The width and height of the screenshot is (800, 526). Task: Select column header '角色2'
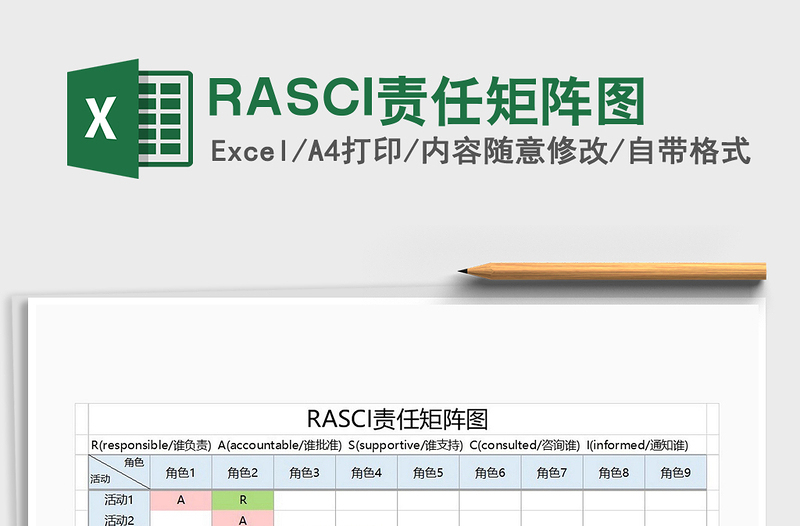(x=243, y=472)
